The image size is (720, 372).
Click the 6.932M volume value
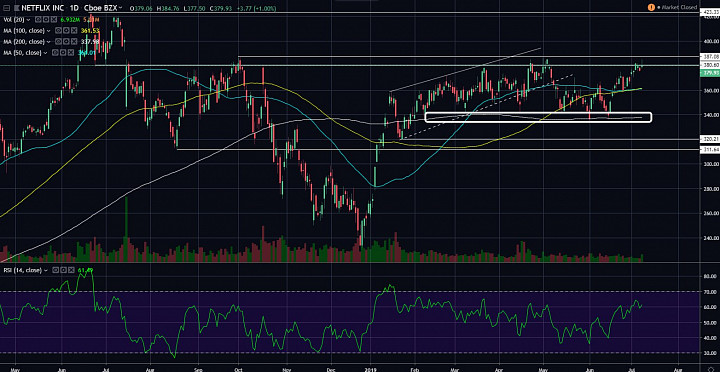[x=70, y=19]
